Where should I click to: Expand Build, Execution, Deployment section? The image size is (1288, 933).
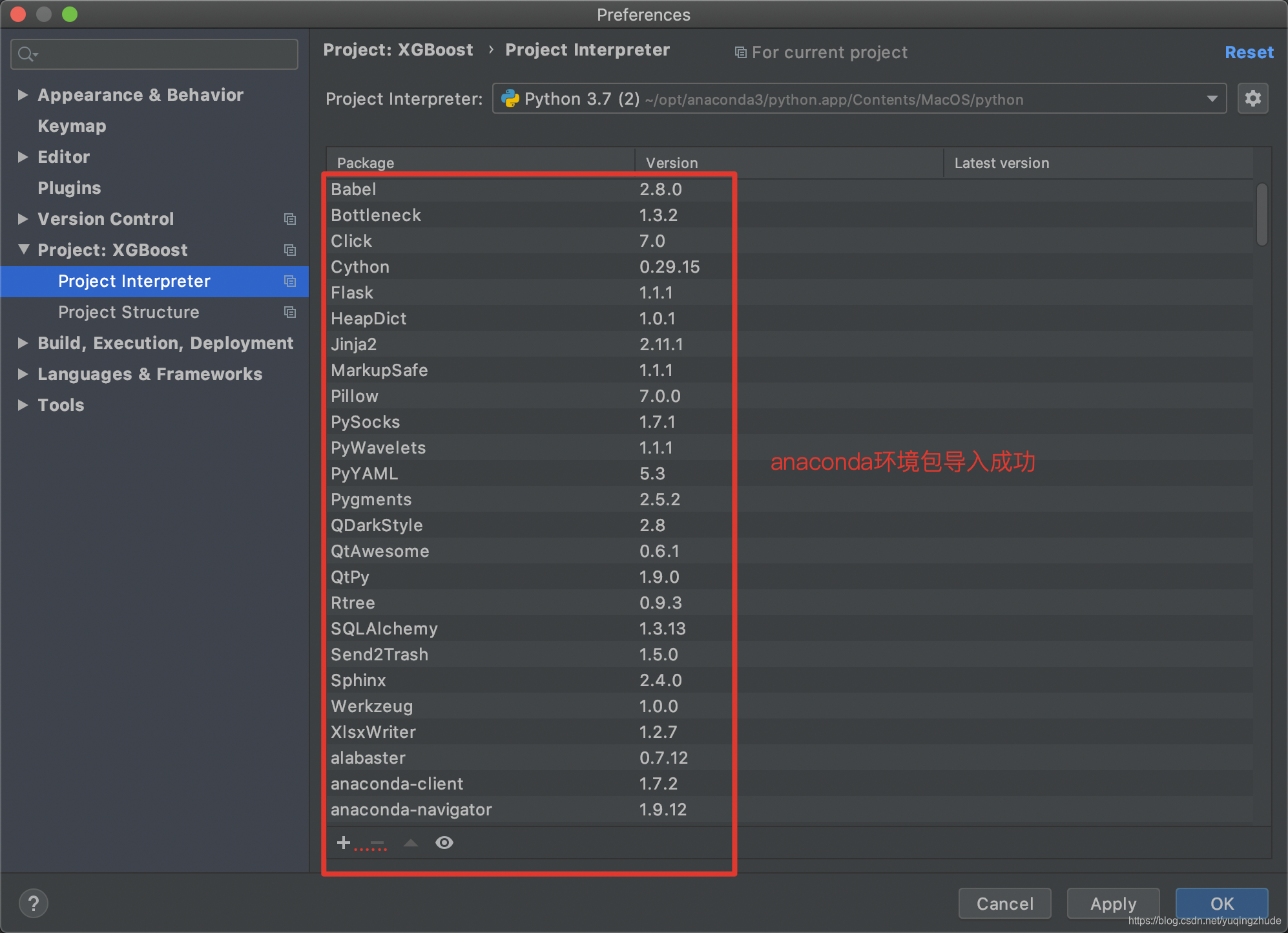pos(23,343)
